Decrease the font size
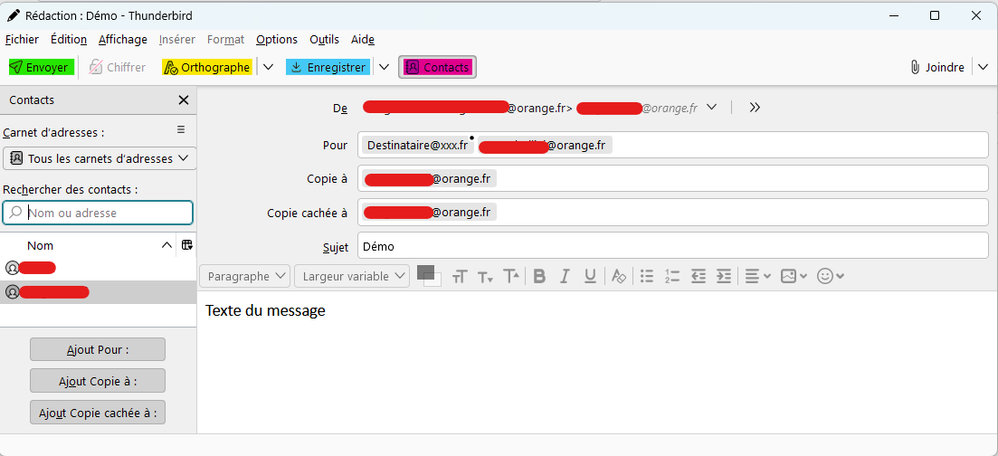The width and height of the screenshot is (998, 456). coord(485,276)
